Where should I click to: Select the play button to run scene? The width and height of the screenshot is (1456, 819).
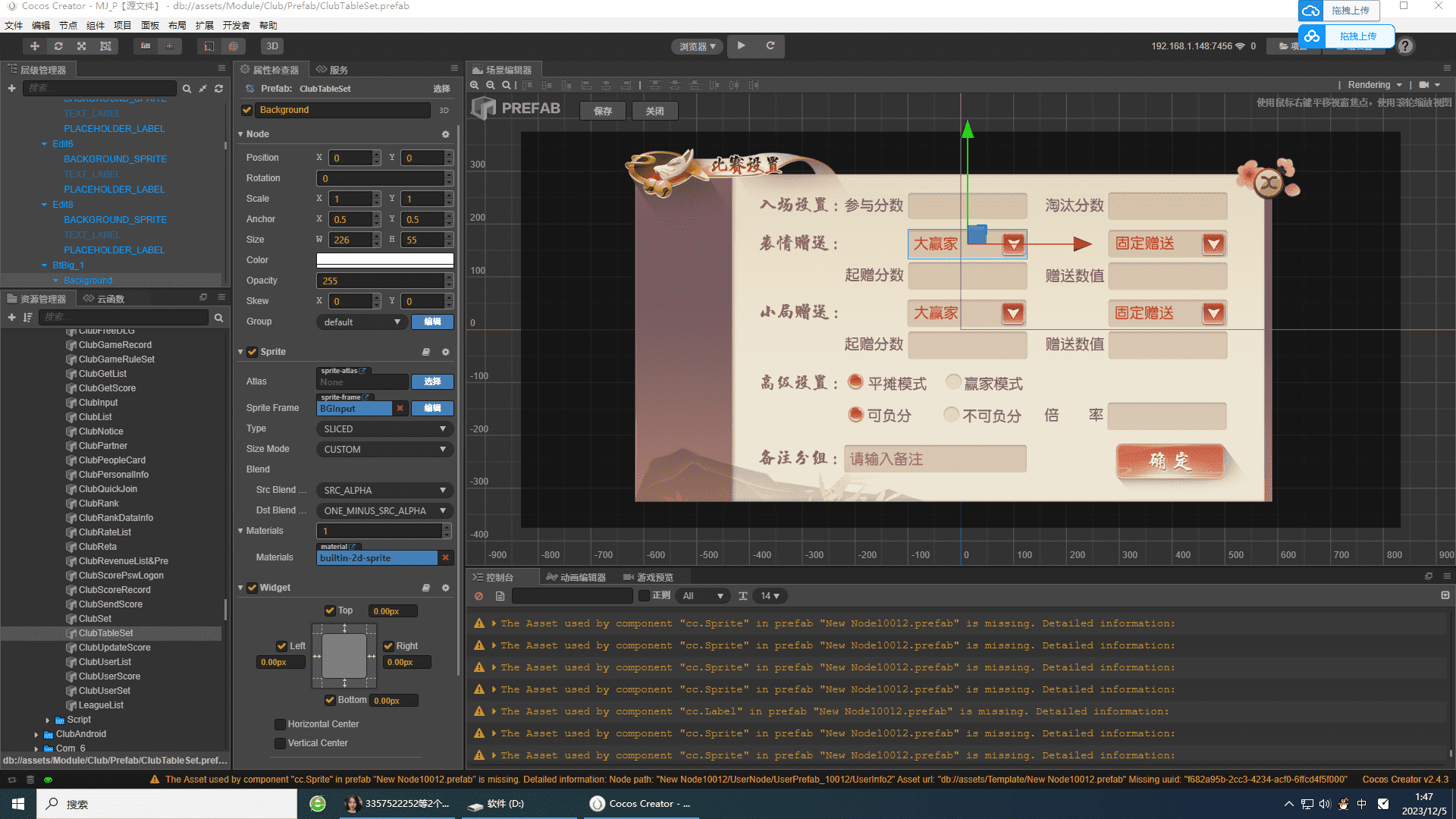click(x=740, y=46)
